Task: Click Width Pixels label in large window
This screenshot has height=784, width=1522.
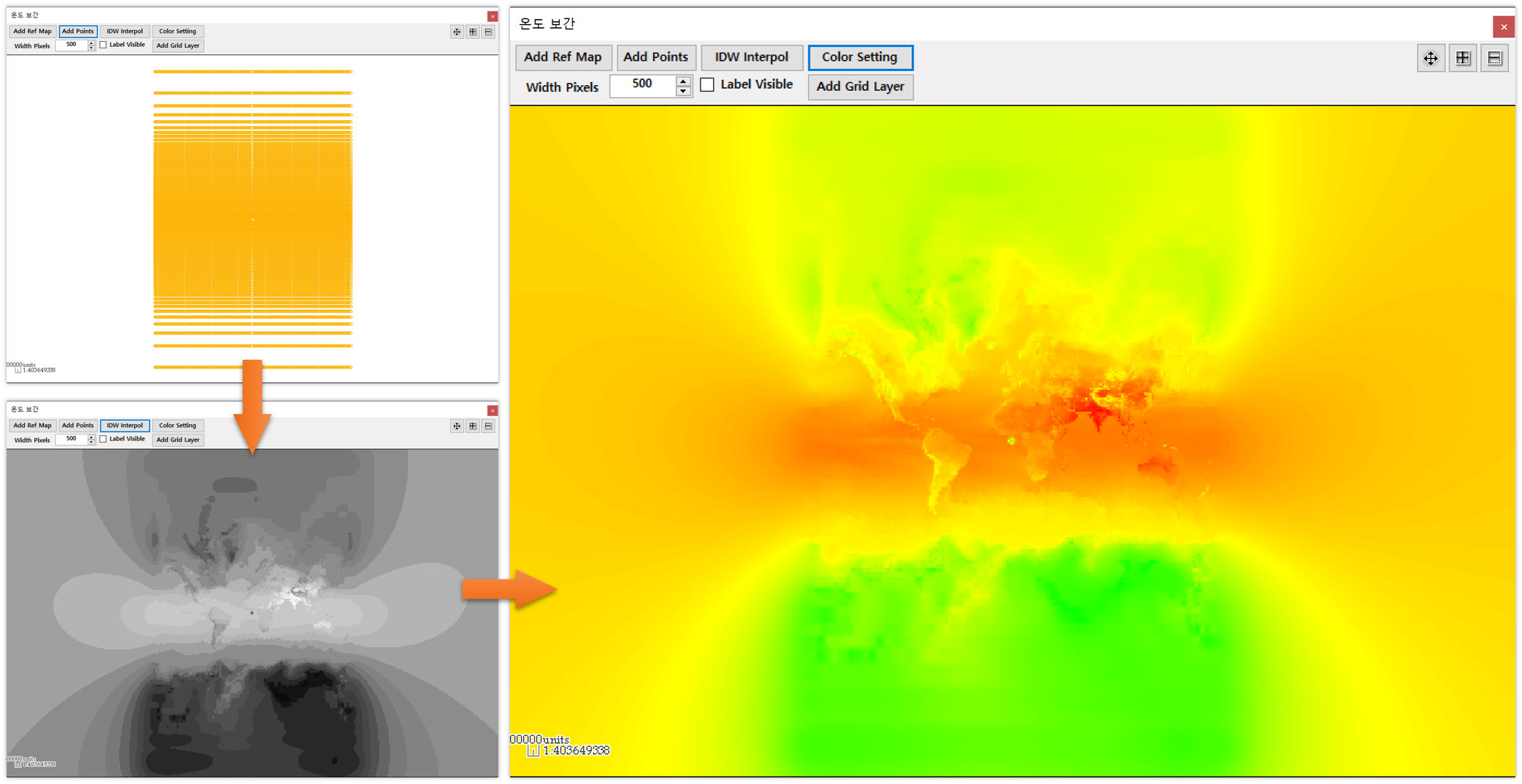Action: 562,87
